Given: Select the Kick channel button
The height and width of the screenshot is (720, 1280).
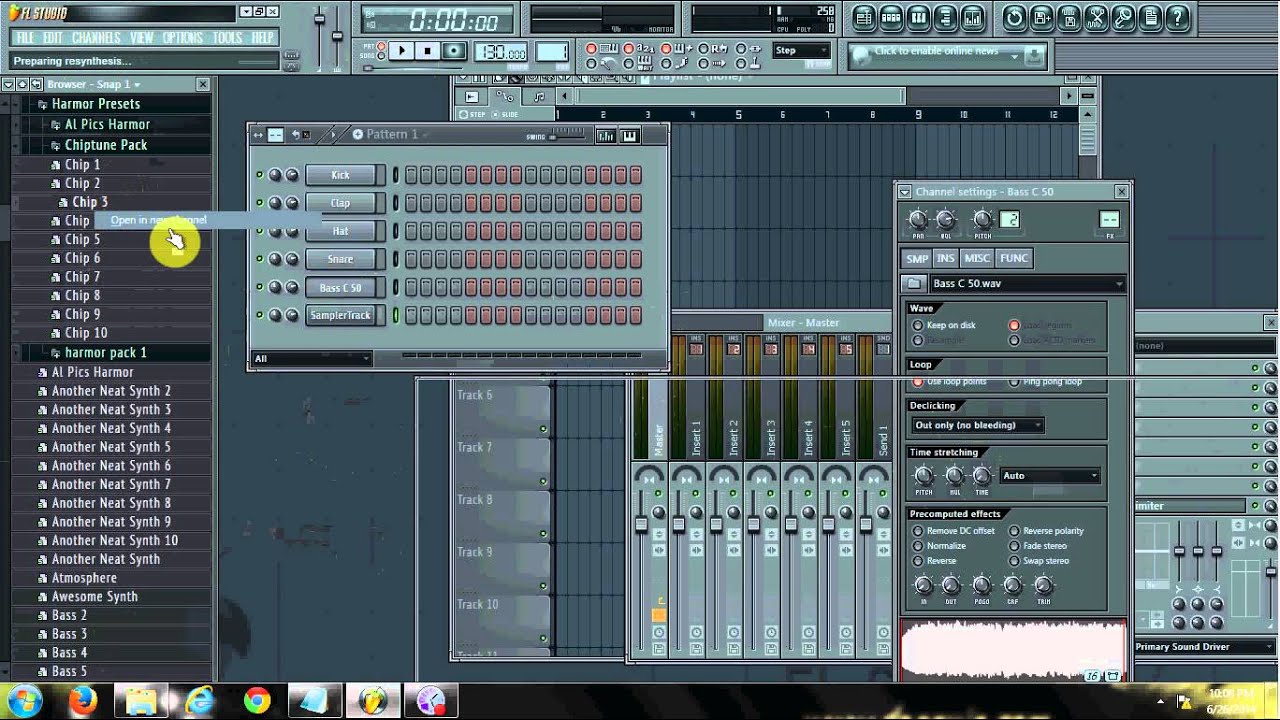Looking at the screenshot, I should click(341, 175).
